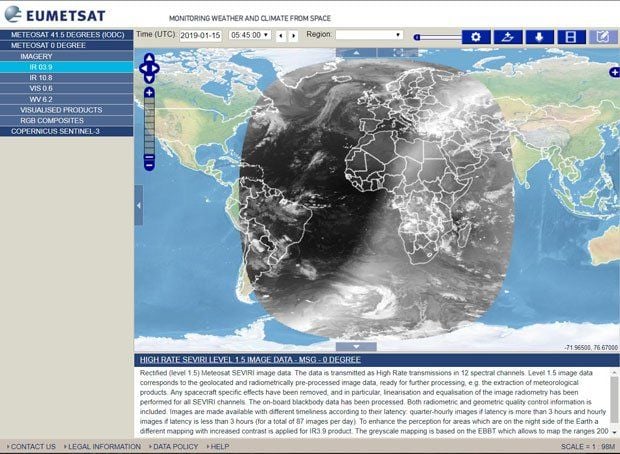The width and height of the screenshot is (620, 454).
Task: Open the layer switcher plus icon
Action: coord(614,72)
